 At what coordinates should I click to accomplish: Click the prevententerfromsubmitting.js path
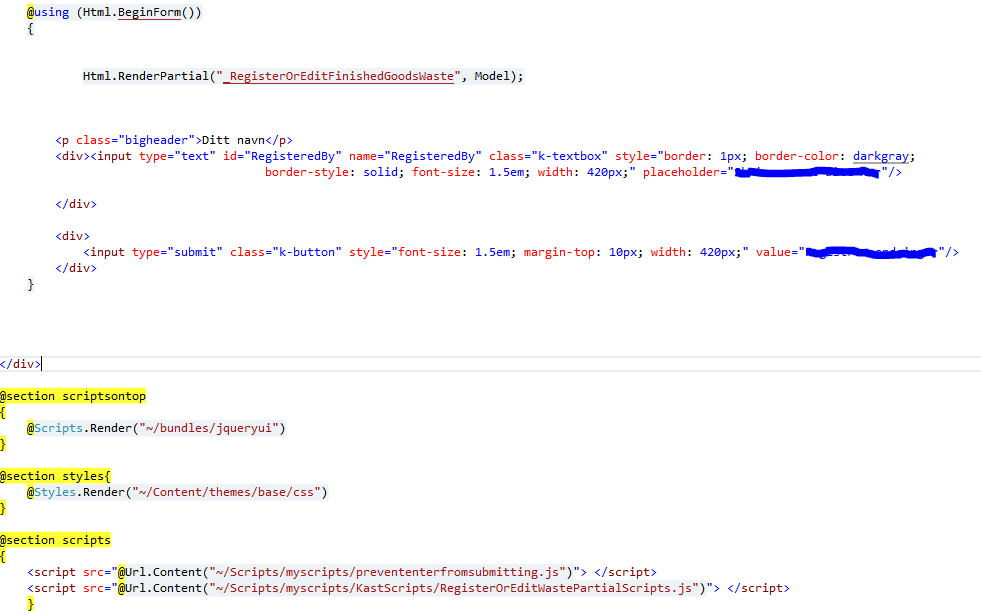pos(387,572)
